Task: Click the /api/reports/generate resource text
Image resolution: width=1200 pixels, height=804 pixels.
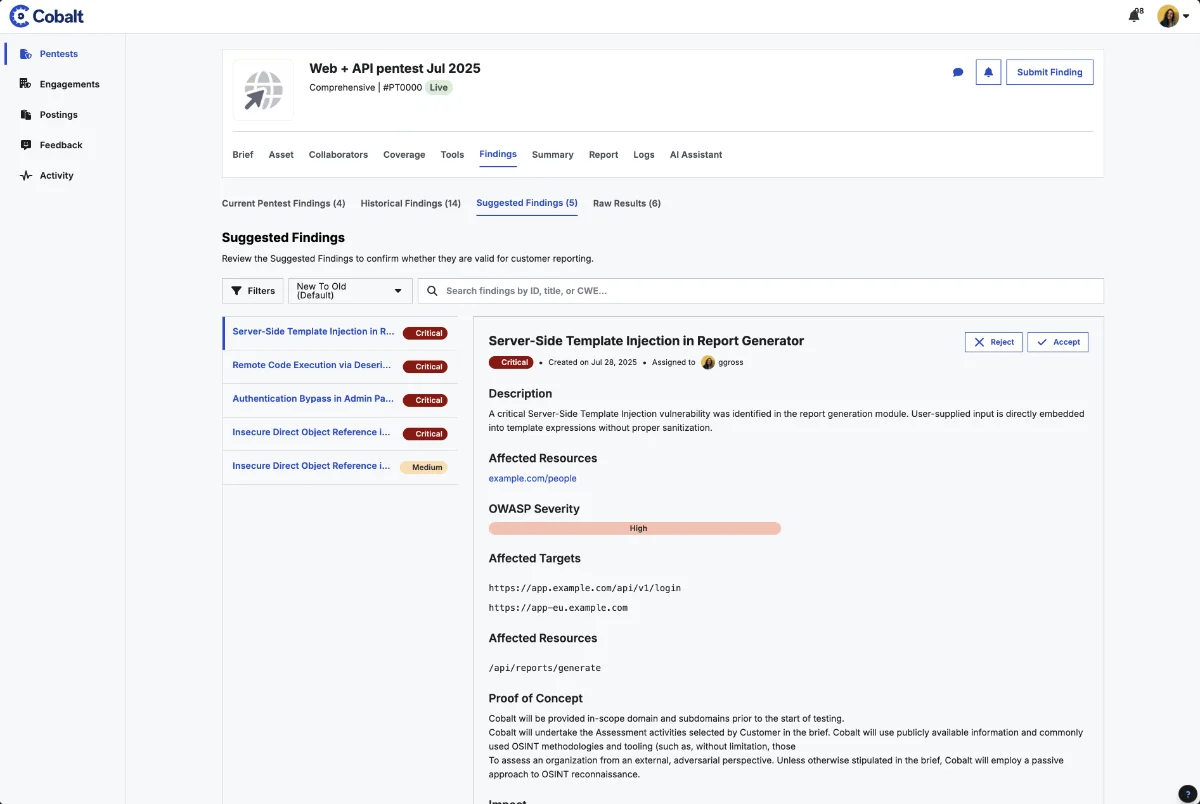Action: 545,668
